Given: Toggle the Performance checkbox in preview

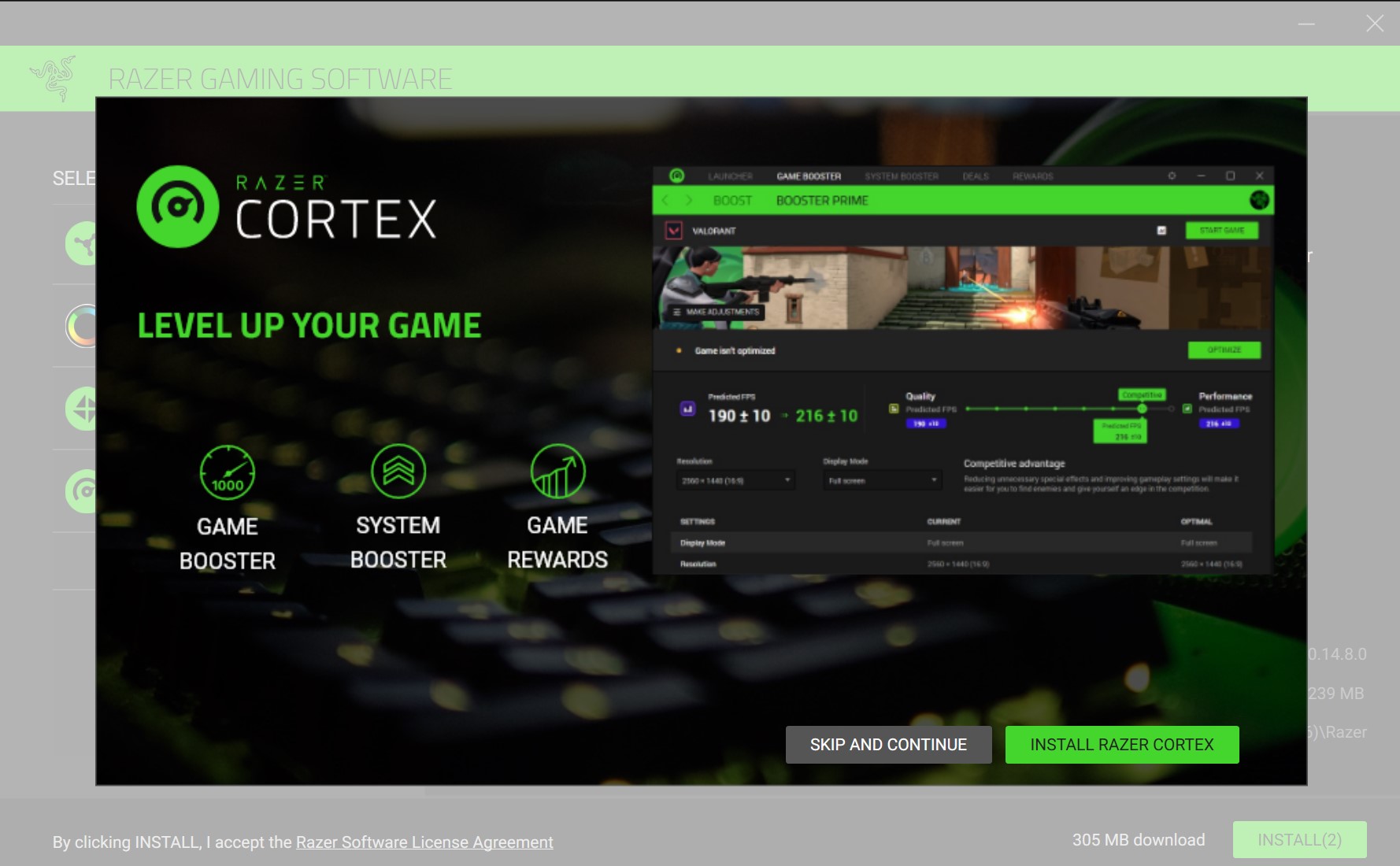Looking at the screenshot, I should pyautogui.click(x=1187, y=409).
